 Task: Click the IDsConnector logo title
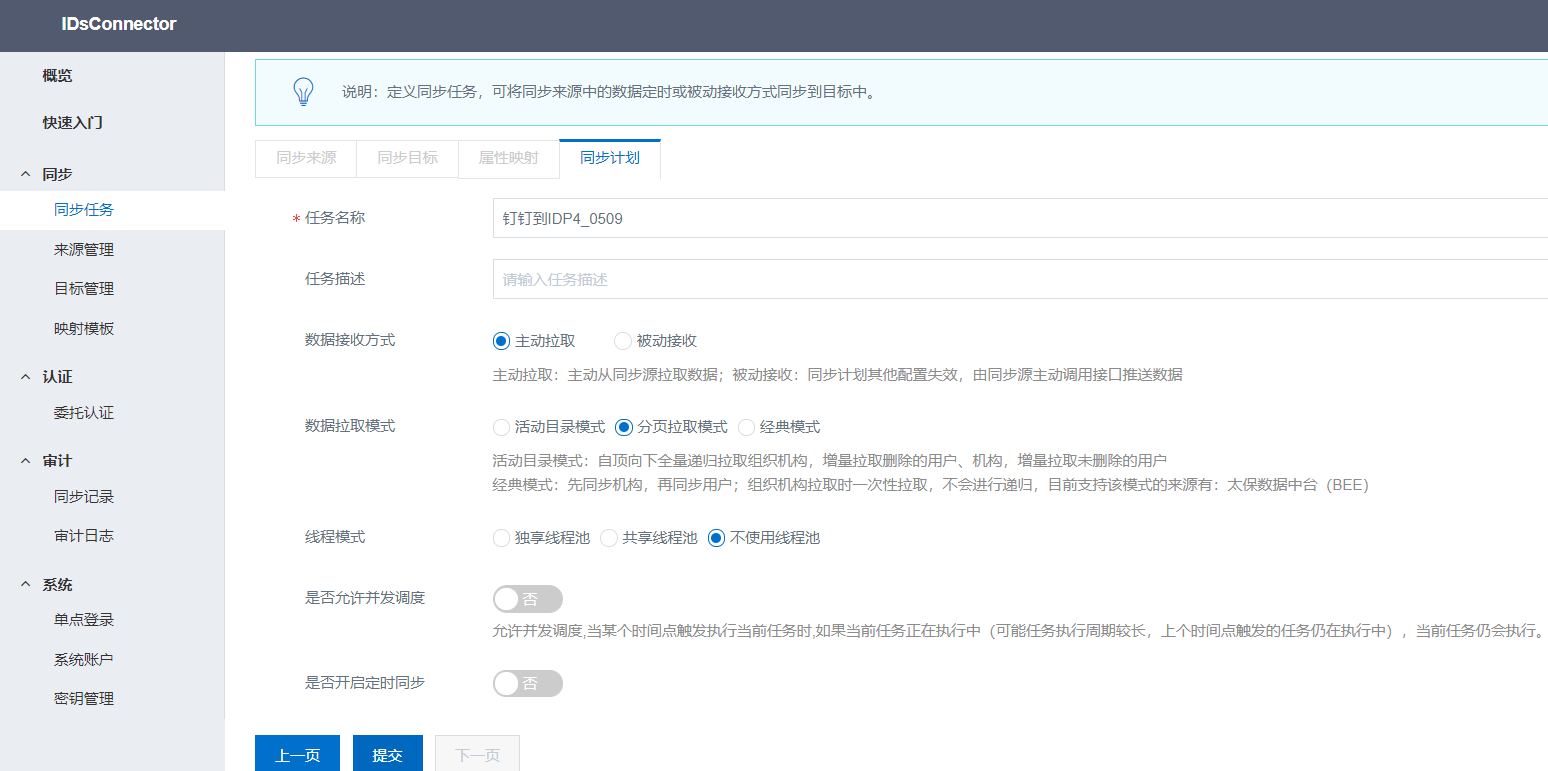point(119,24)
